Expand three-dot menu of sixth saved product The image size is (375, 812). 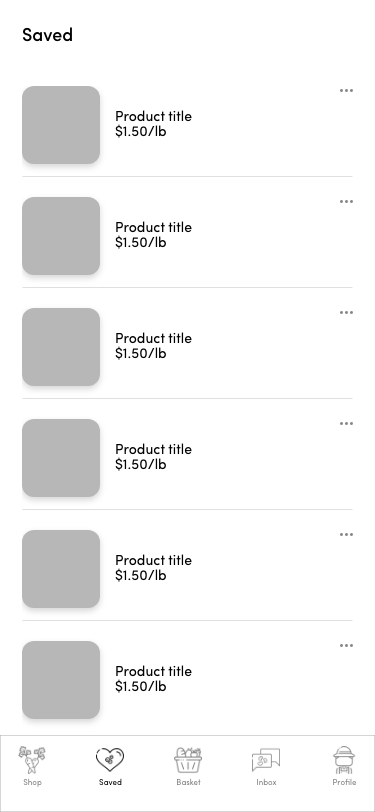pos(346,645)
